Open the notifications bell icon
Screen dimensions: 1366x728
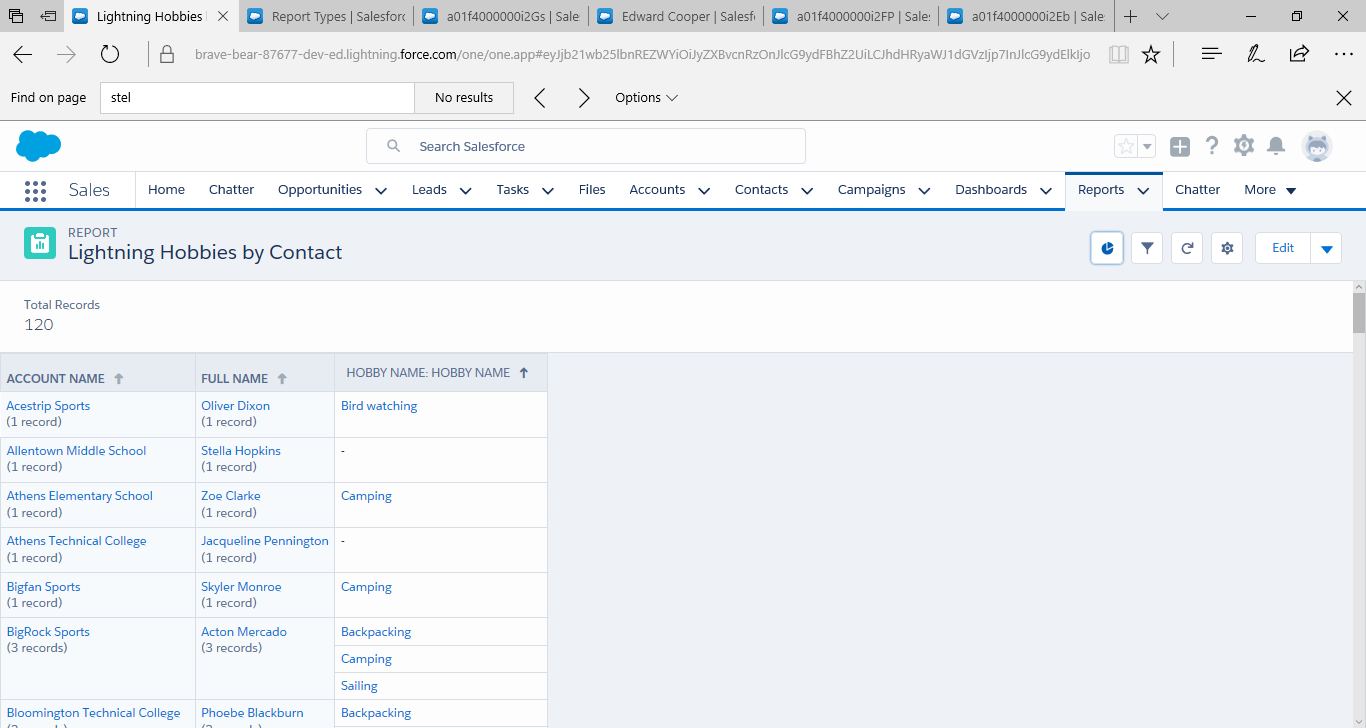pyautogui.click(x=1276, y=146)
